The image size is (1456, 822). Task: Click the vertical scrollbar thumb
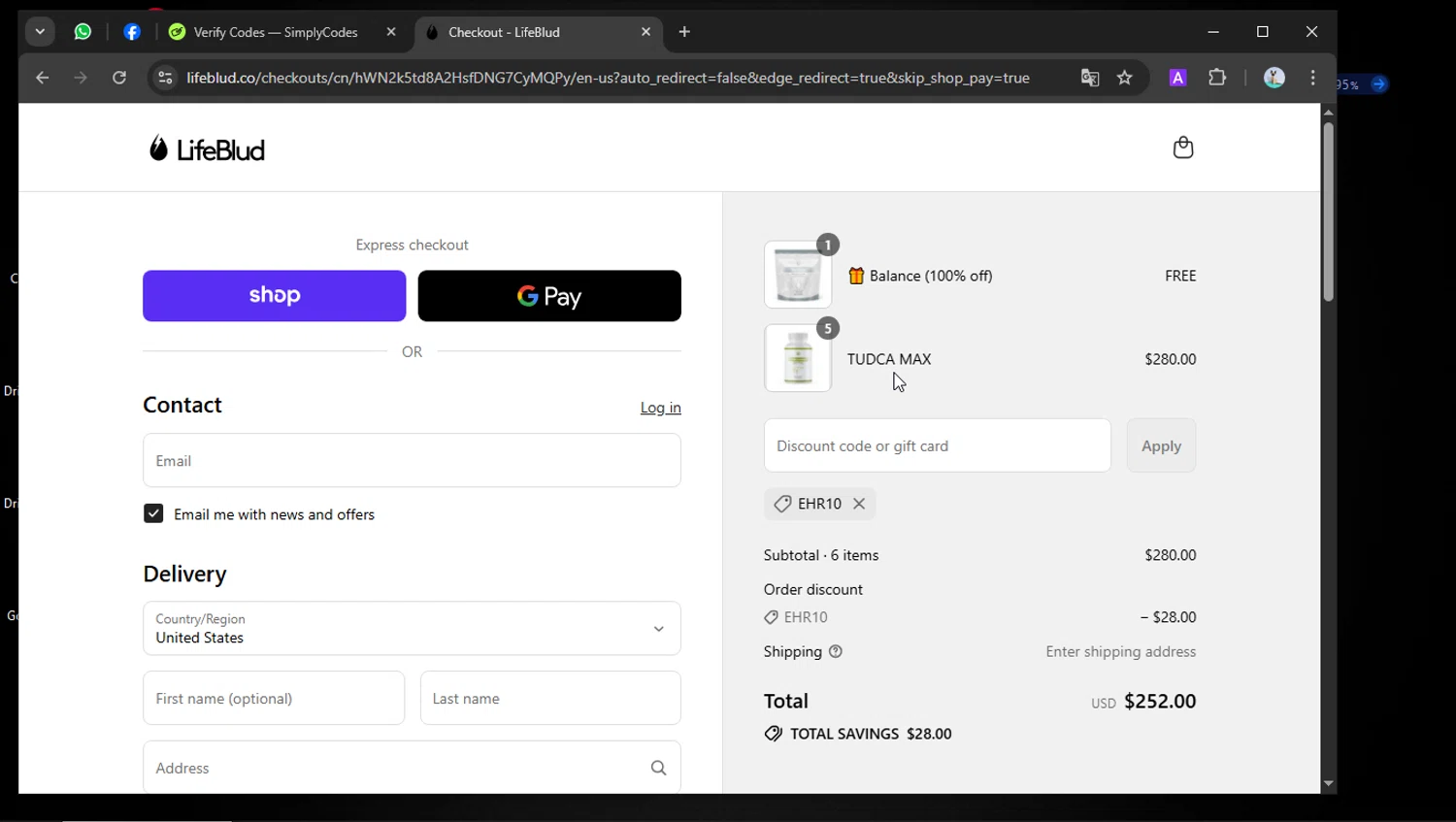click(x=1328, y=212)
